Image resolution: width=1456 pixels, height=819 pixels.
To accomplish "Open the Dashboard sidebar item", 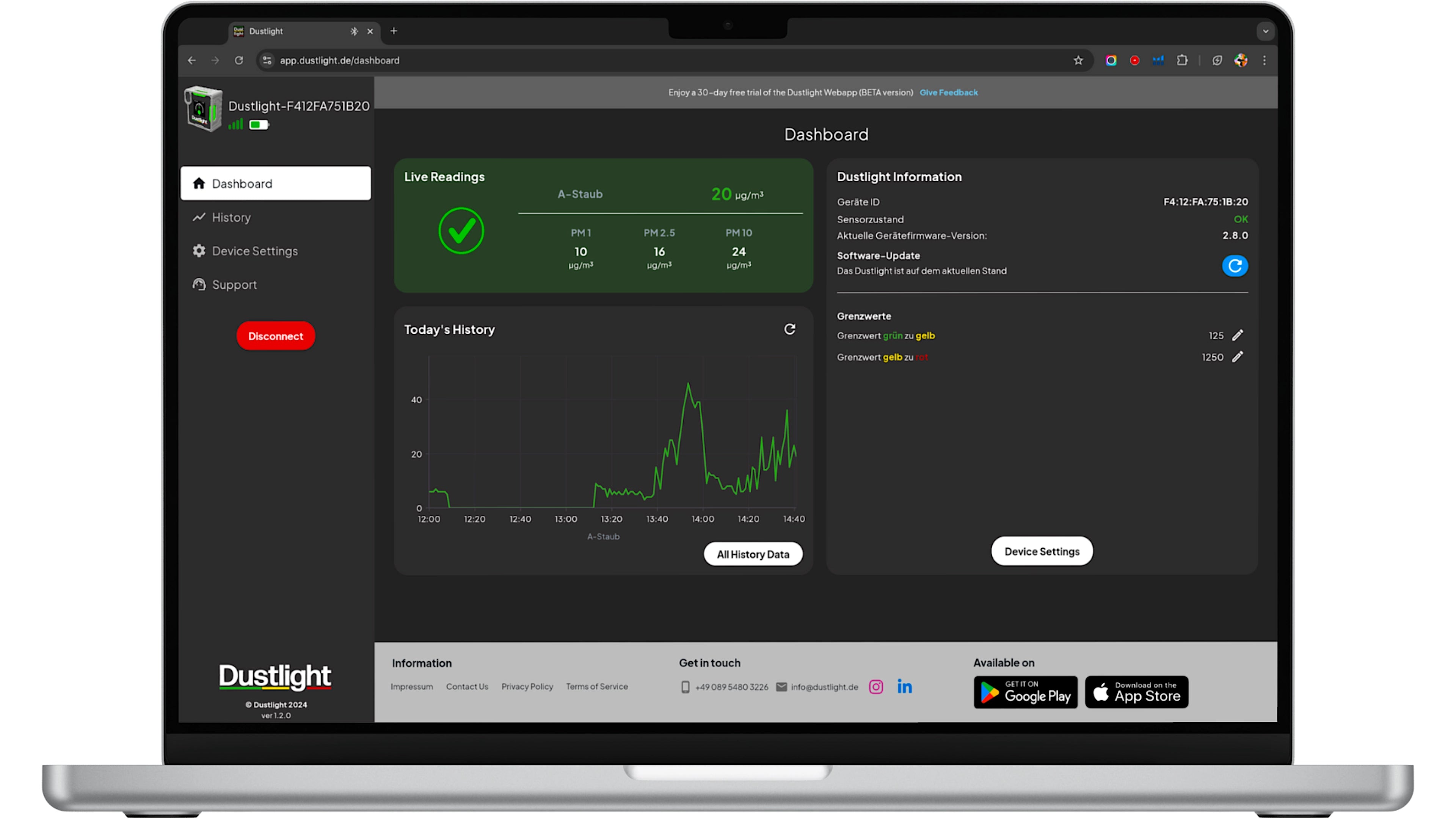I will [275, 183].
